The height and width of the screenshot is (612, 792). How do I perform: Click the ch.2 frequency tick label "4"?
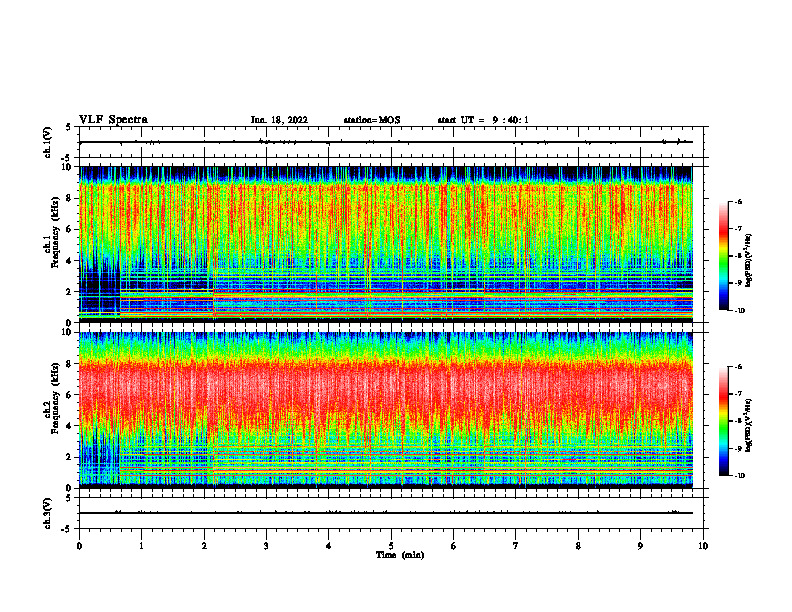click(69, 426)
